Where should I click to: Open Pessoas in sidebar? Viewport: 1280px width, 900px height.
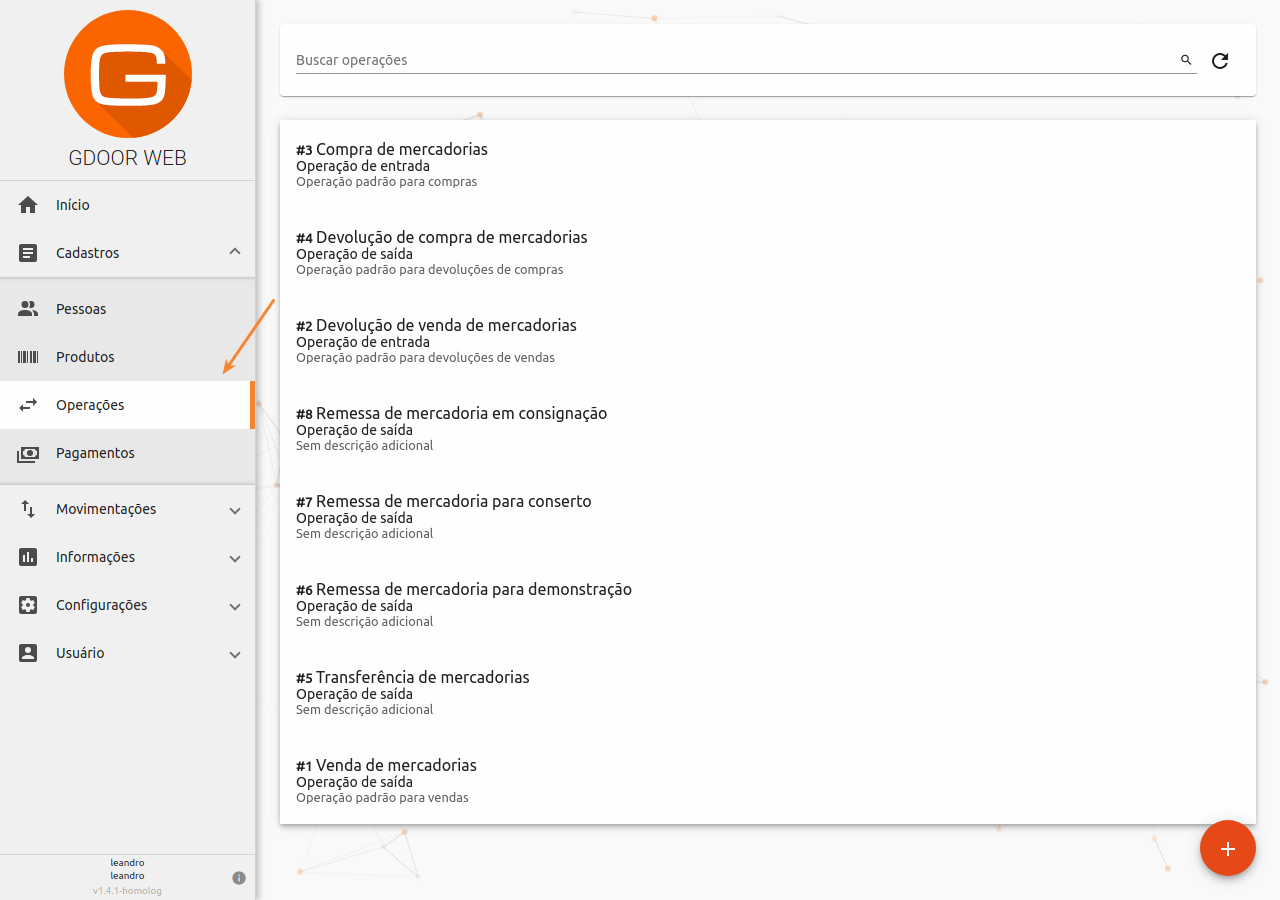[x=127, y=309]
